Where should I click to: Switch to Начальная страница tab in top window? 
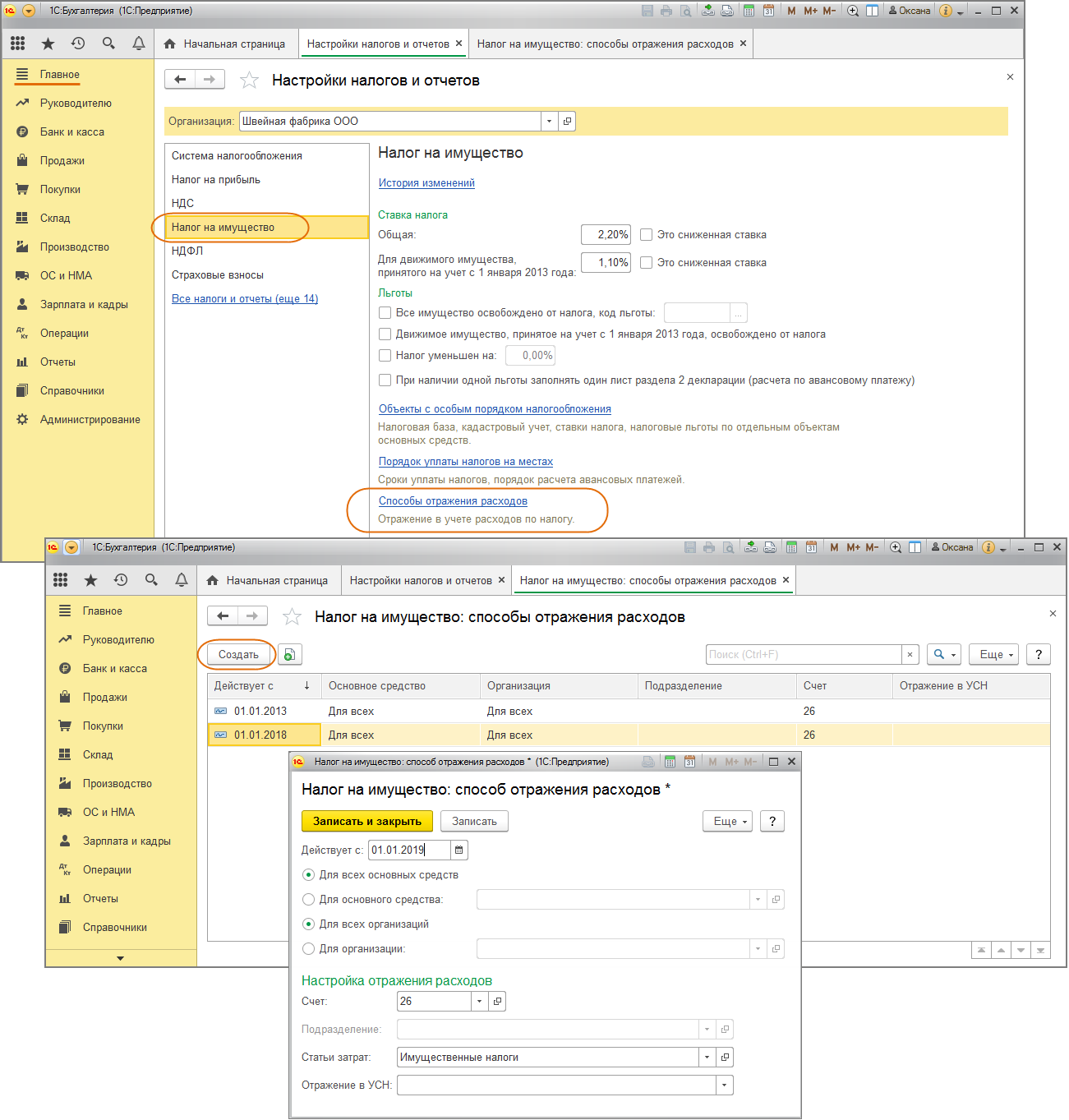(225, 44)
